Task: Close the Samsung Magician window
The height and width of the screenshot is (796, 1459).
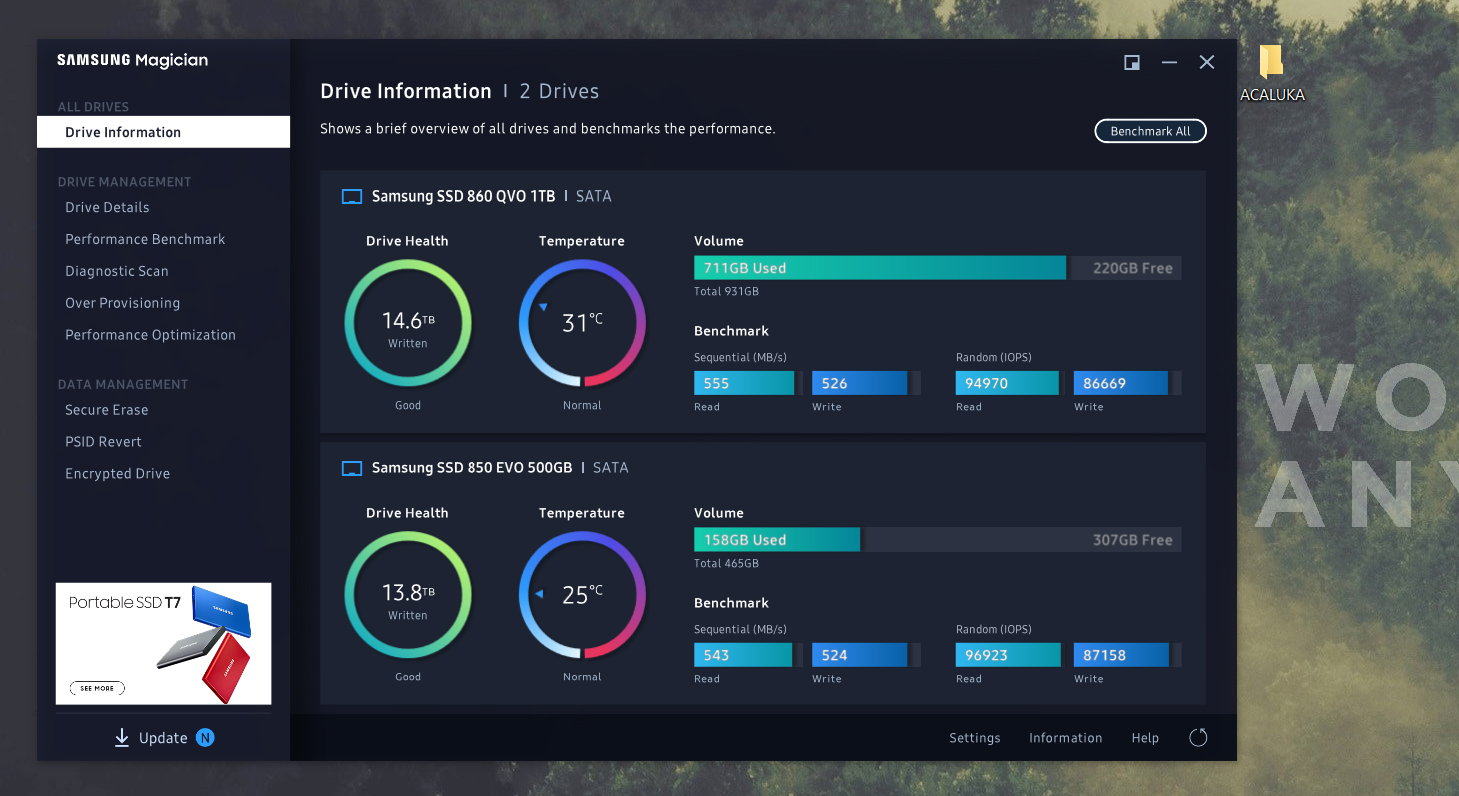Action: 1207,62
